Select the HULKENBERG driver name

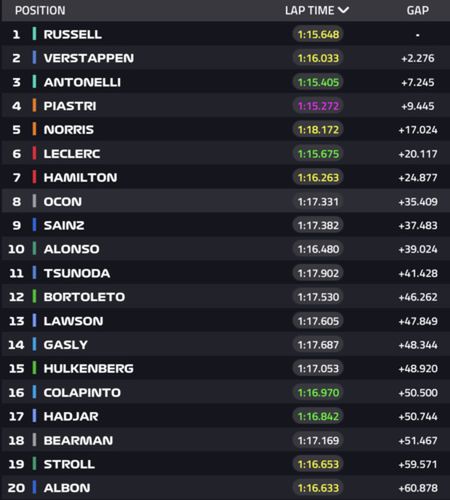click(89, 368)
